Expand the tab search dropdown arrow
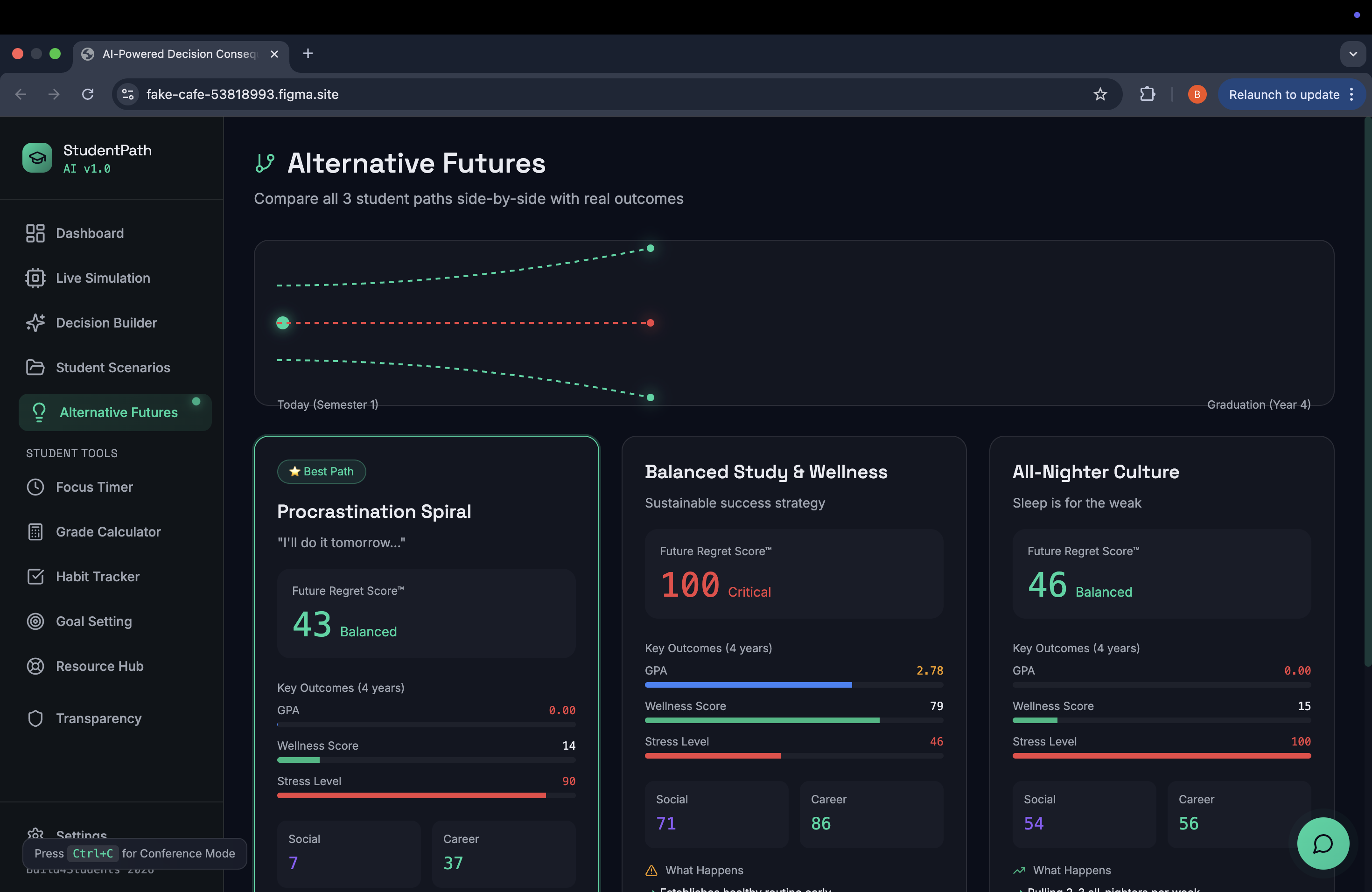1372x892 pixels. (1352, 54)
